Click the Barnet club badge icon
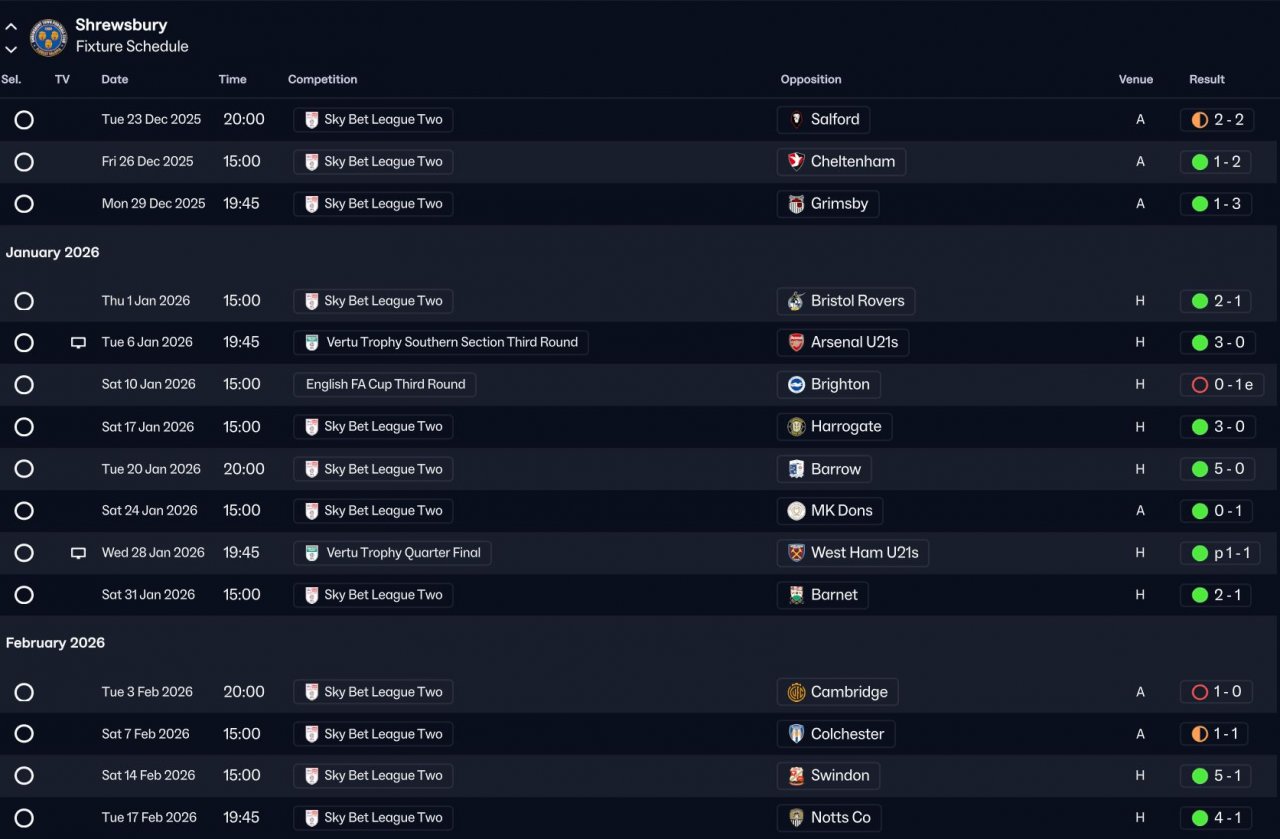The height and width of the screenshot is (839, 1280). click(x=796, y=595)
